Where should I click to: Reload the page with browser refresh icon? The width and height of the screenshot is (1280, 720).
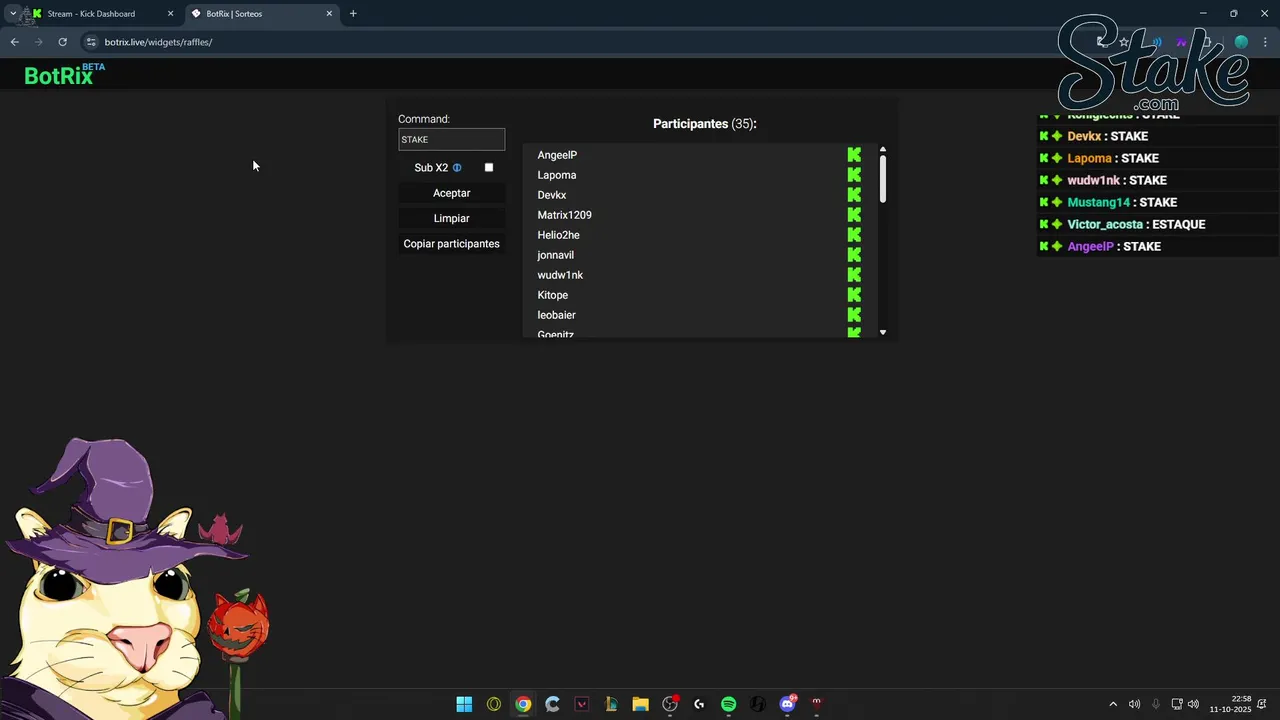[x=62, y=42]
